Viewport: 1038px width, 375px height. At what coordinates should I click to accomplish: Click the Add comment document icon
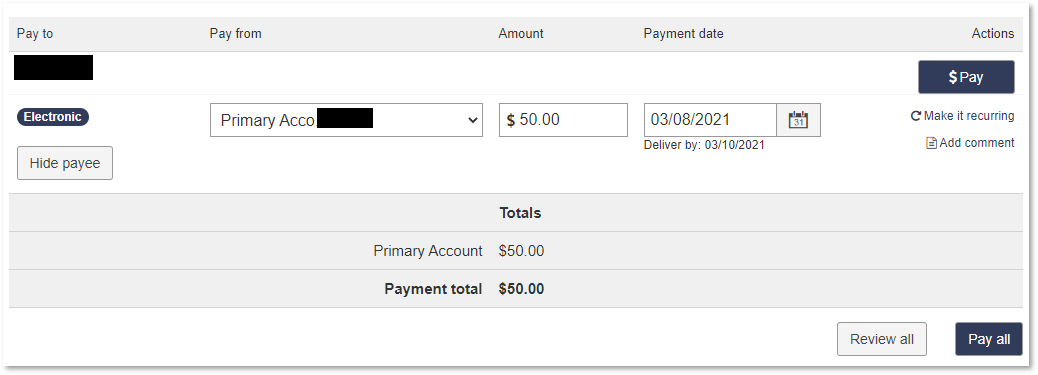pyautogui.click(x=931, y=143)
